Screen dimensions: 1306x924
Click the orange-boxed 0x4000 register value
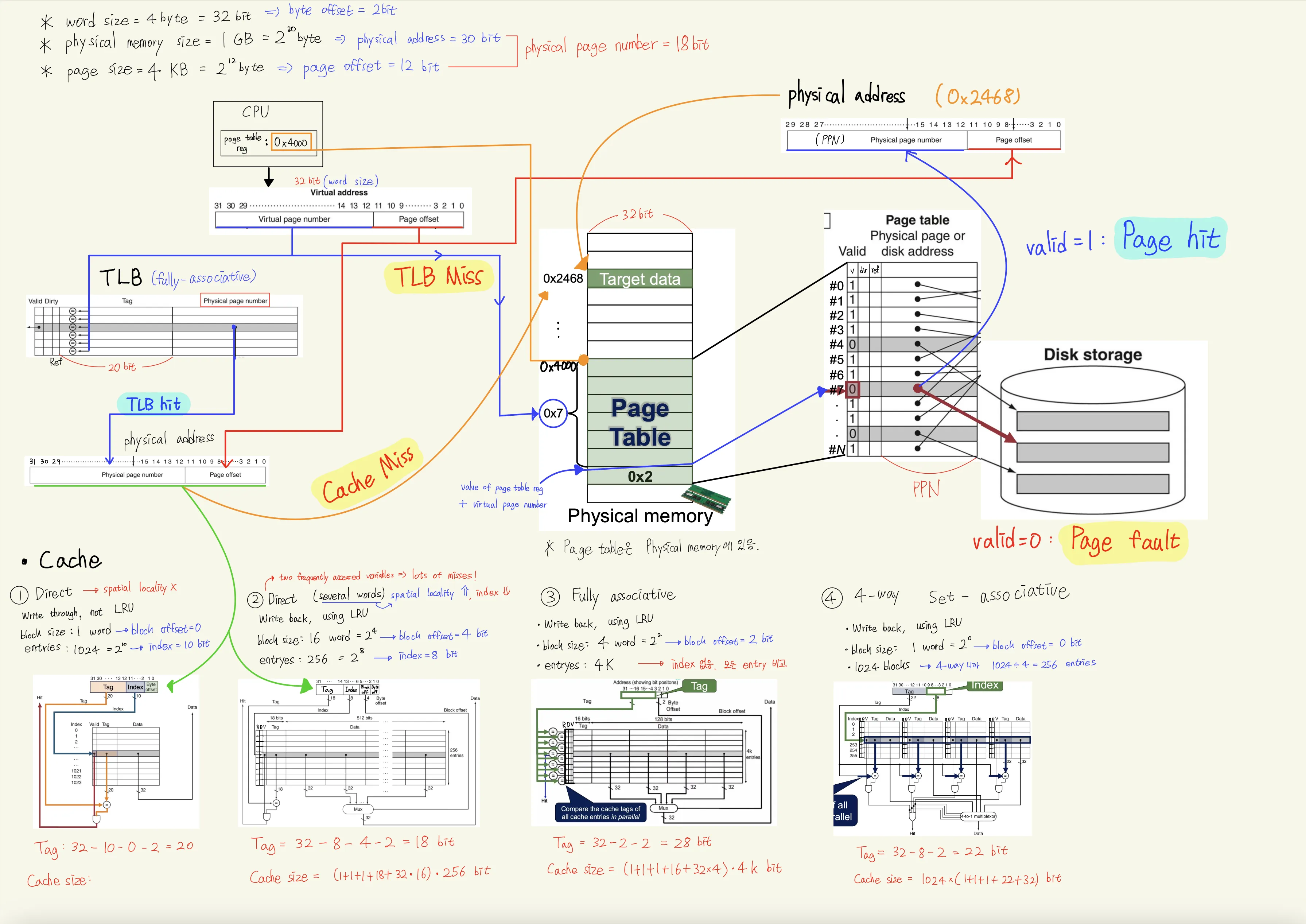point(291,142)
